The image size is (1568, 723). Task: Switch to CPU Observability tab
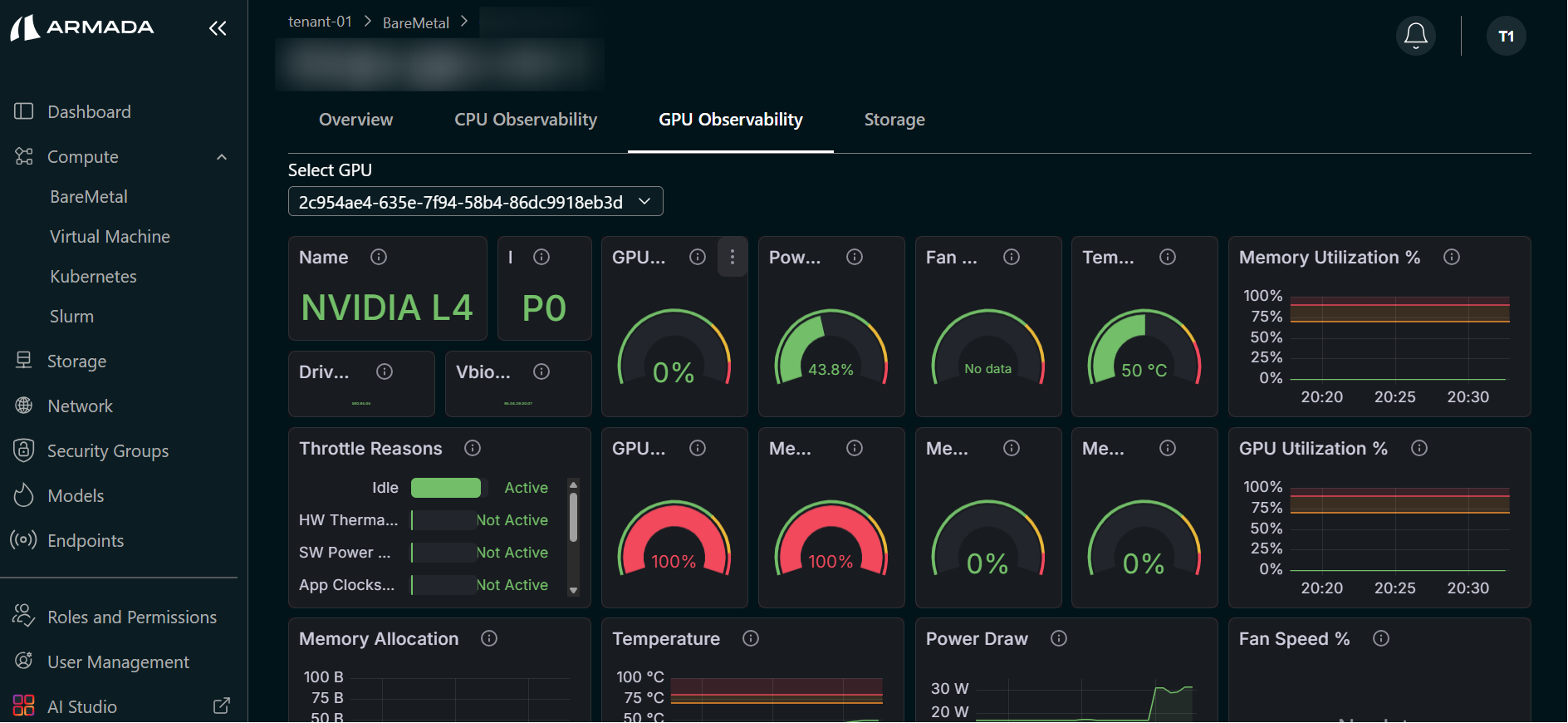click(526, 120)
